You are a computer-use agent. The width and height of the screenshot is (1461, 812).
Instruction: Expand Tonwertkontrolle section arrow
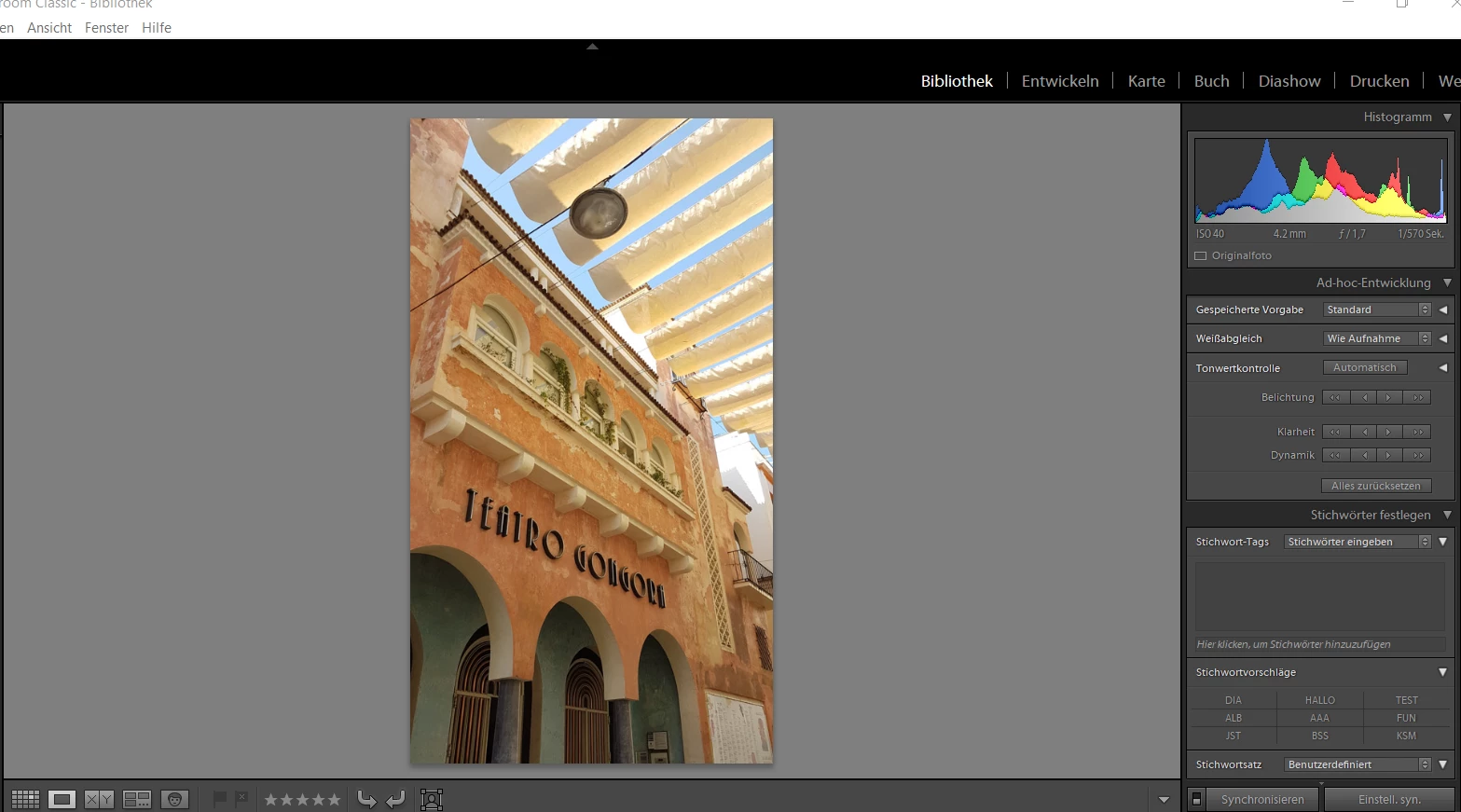pos(1443,367)
